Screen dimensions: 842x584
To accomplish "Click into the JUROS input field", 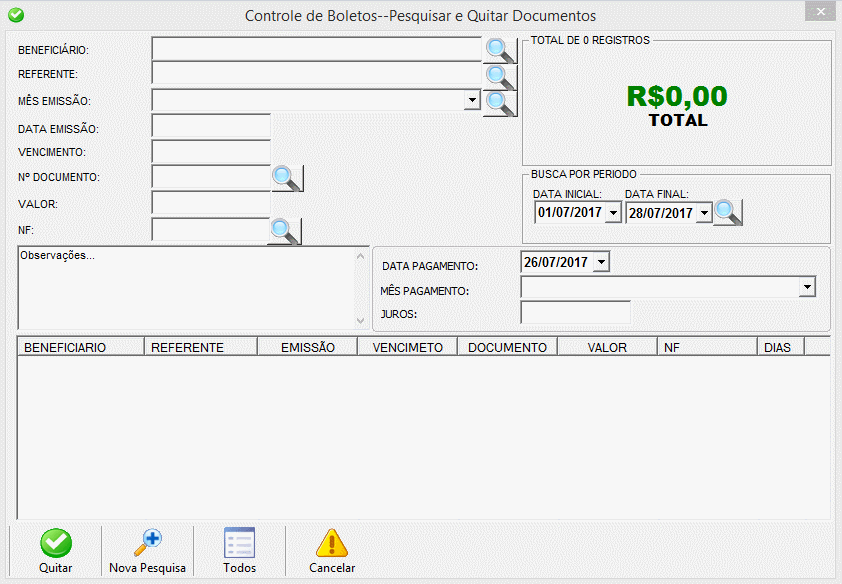I will [576, 312].
